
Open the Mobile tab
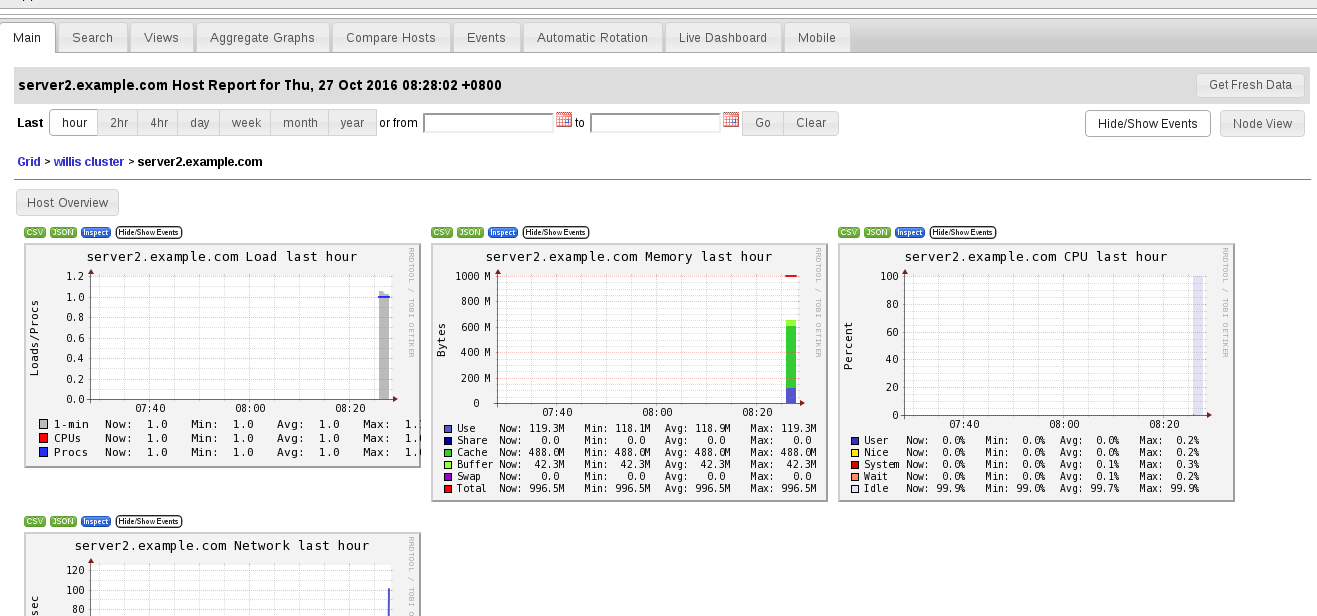pyautogui.click(x=817, y=38)
